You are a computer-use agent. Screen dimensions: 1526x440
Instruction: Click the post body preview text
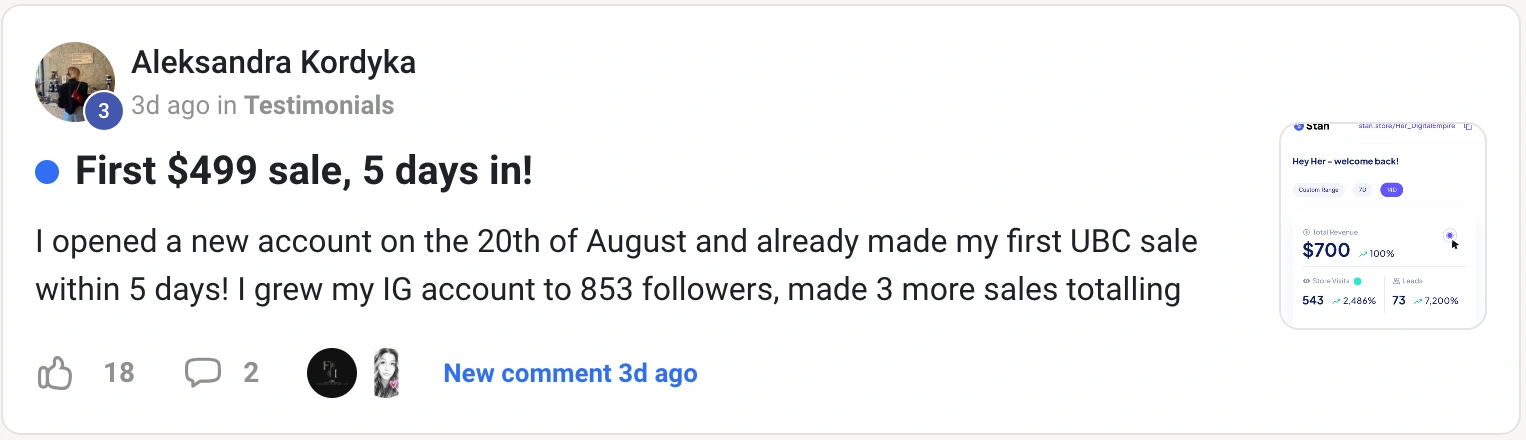616,266
